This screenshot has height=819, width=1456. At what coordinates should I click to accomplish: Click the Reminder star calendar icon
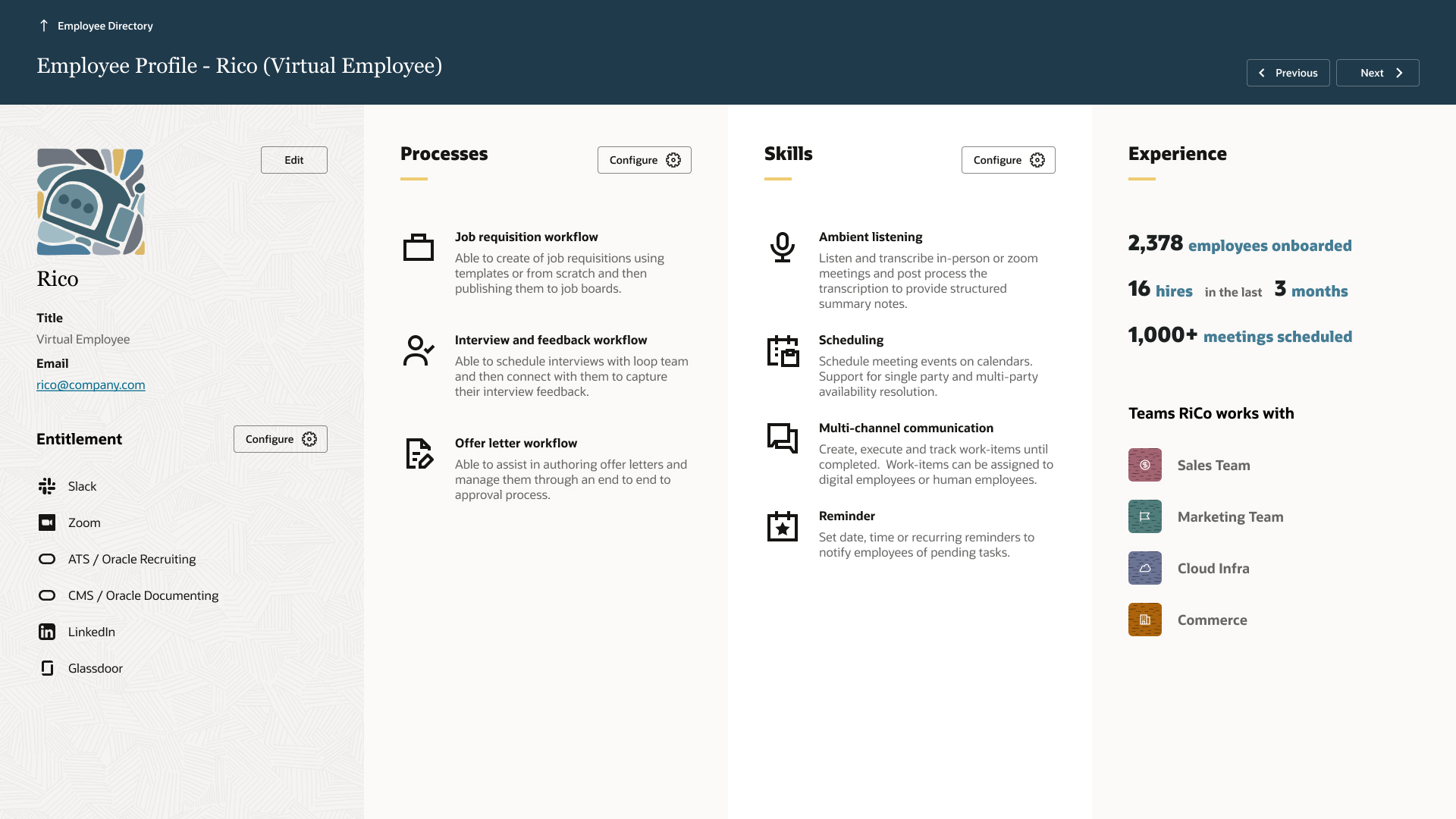point(782,526)
